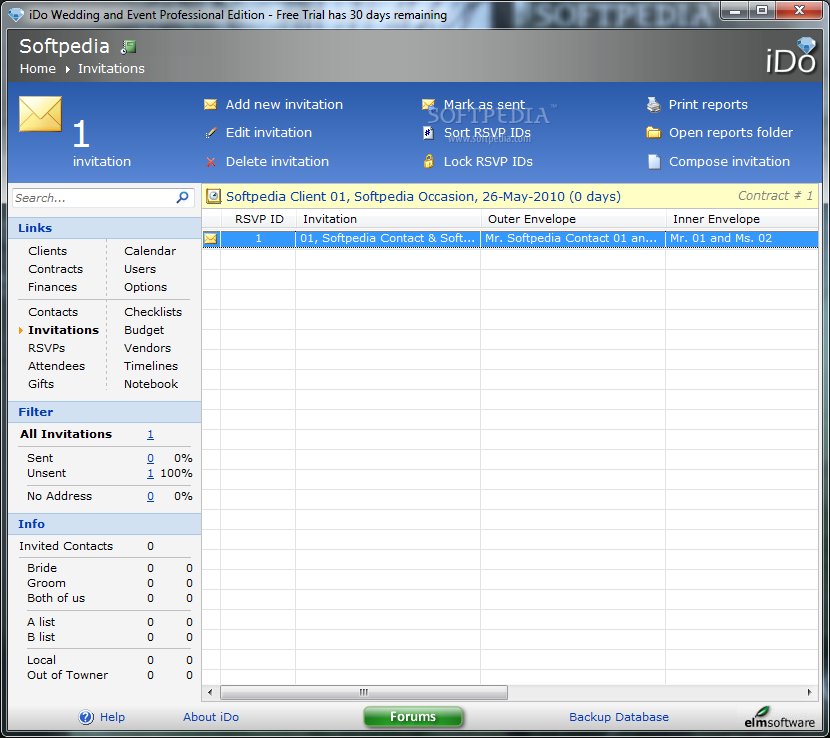Click the Lock RSVP IDs padlock icon
This screenshot has width=830, height=738.
(x=428, y=161)
